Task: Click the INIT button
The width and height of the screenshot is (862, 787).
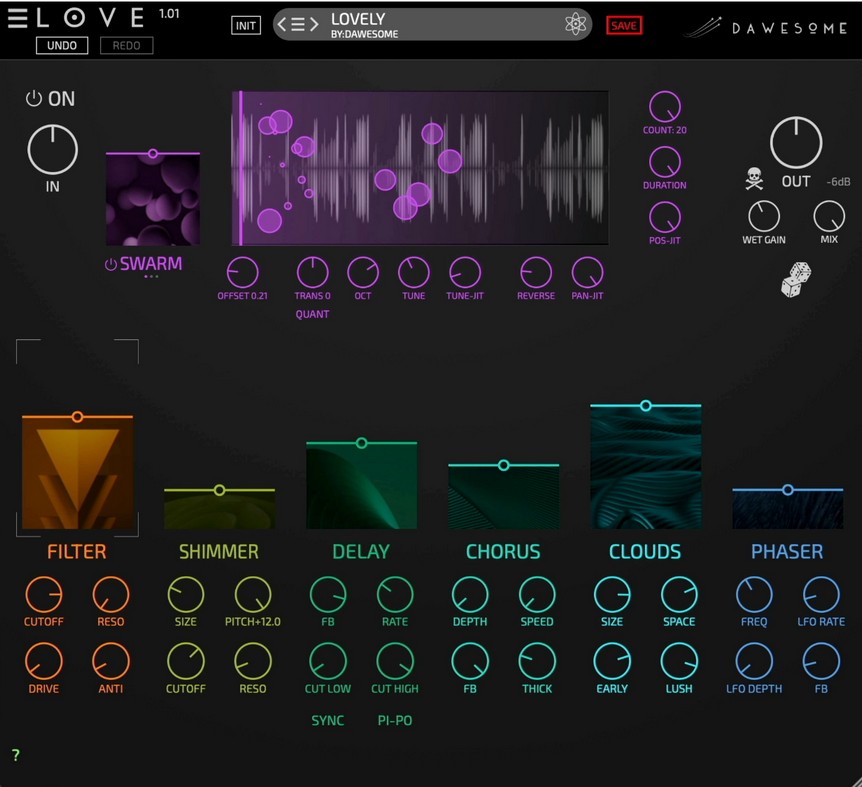Action: (246, 25)
